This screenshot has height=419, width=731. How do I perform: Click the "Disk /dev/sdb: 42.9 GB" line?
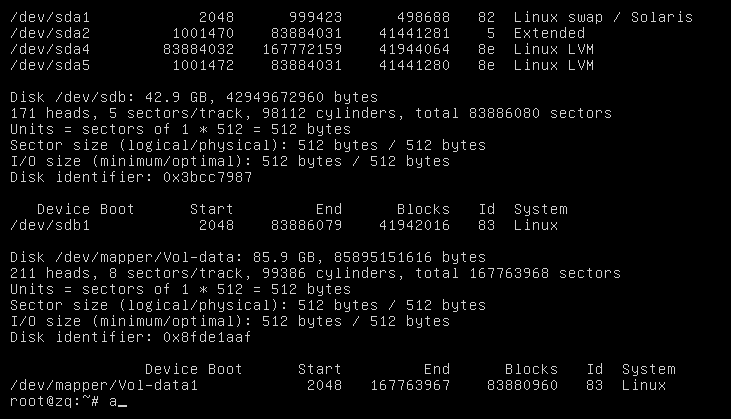pos(194,98)
